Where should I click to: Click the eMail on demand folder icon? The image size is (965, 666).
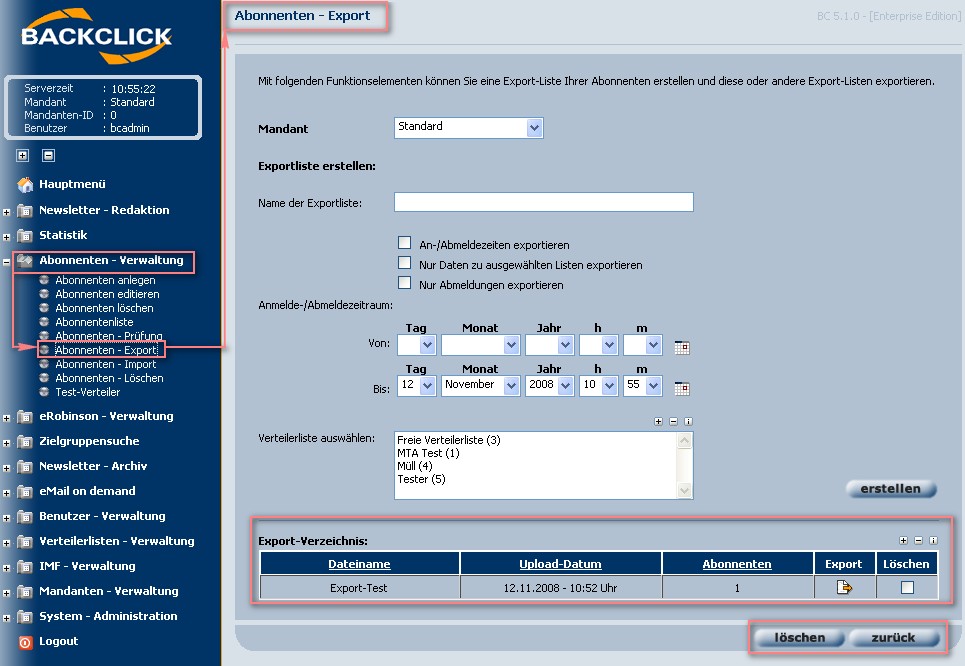pyautogui.click(x=25, y=491)
